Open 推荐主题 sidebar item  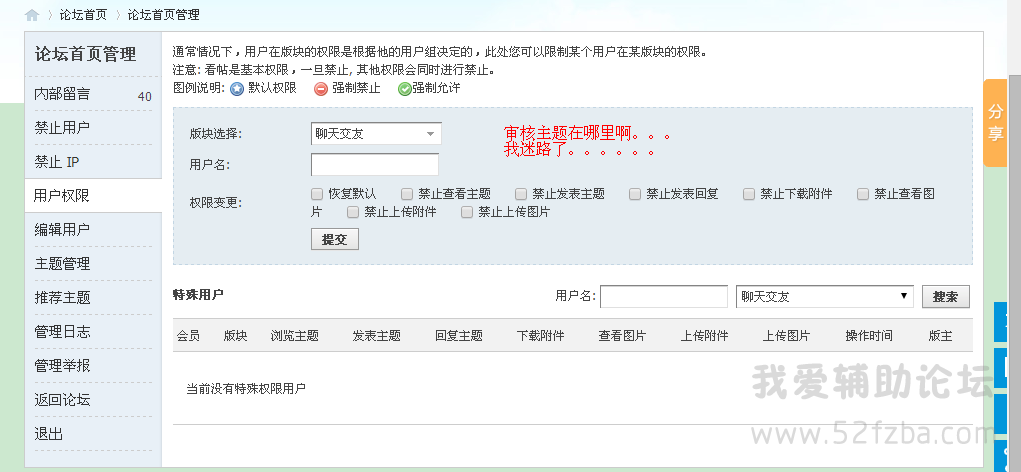tap(62, 298)
